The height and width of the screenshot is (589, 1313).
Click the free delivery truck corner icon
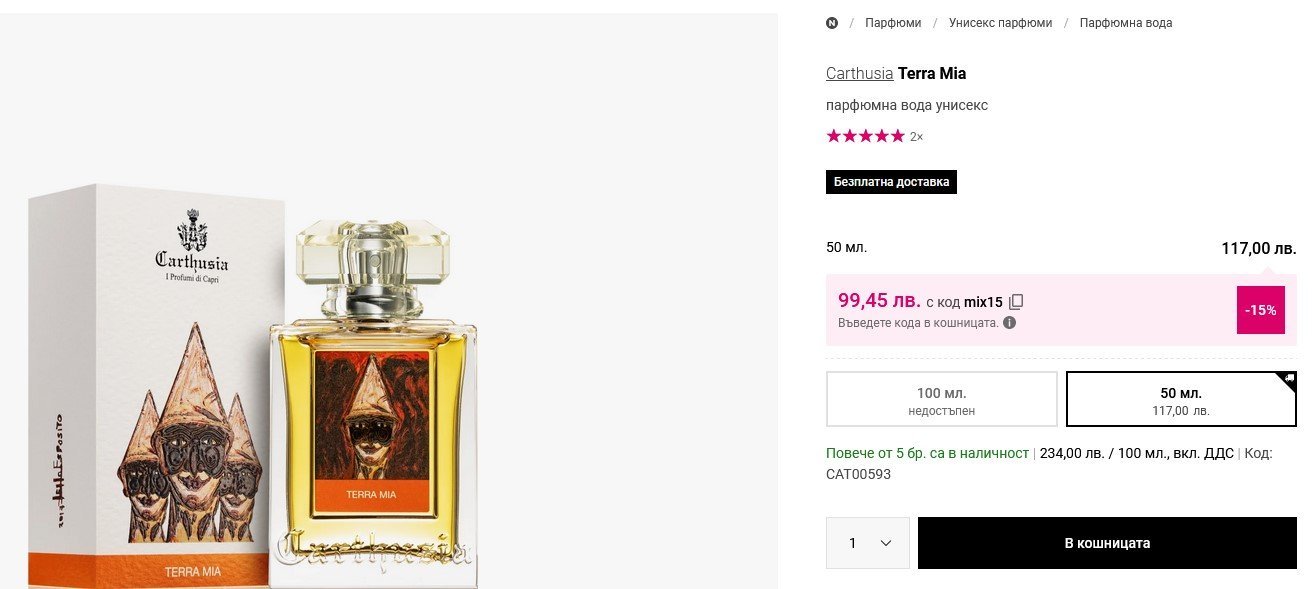click(1289, 379)
